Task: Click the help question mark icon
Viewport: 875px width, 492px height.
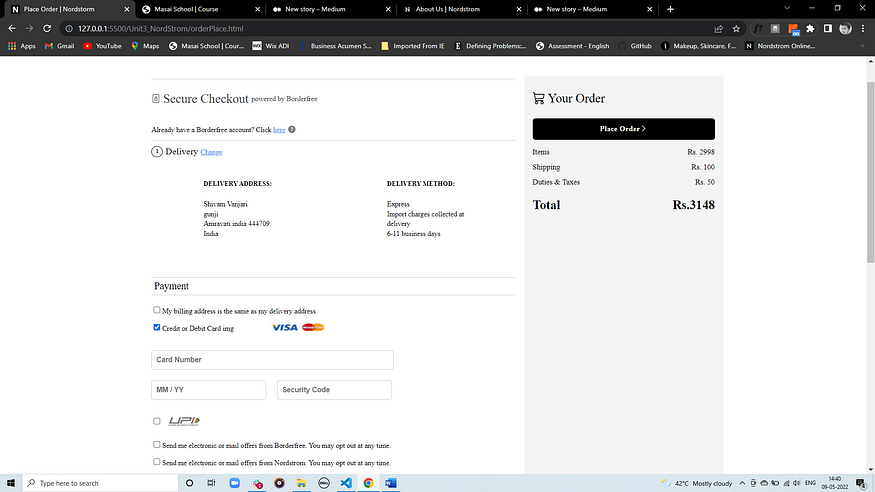Action: click(292, 129)
